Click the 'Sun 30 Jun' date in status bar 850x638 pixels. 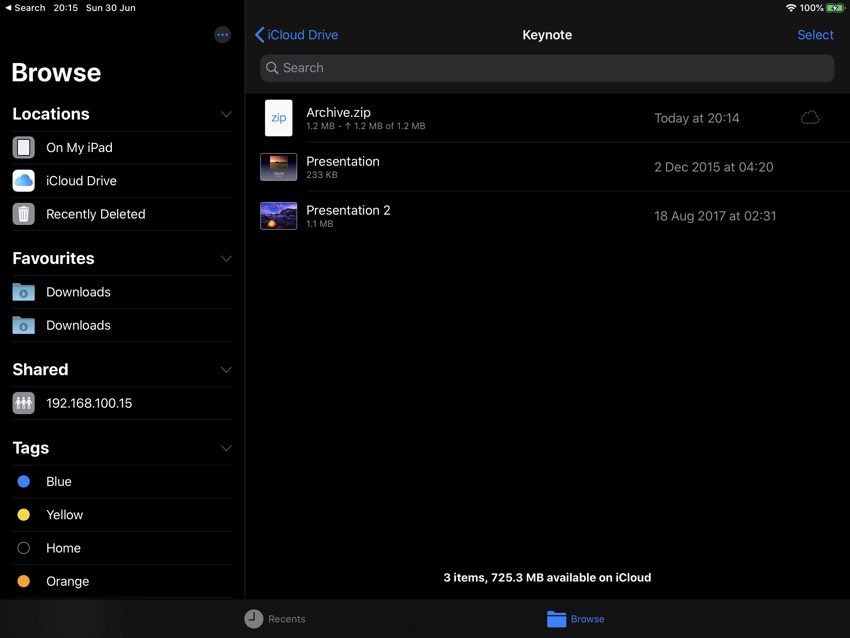click(x=111, y=8)
